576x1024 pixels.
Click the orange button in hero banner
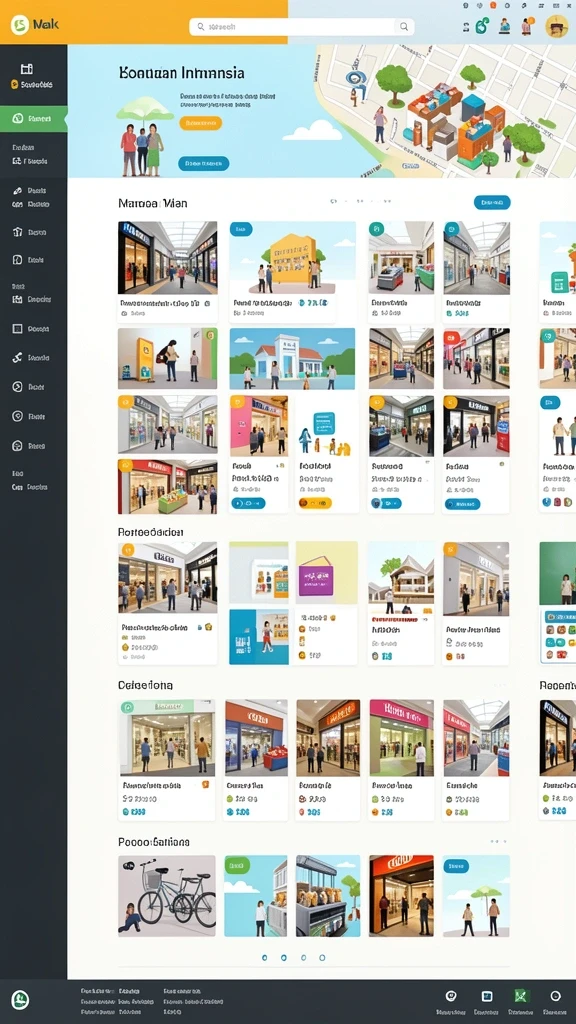pyautogui.click(x=200, y=123)
